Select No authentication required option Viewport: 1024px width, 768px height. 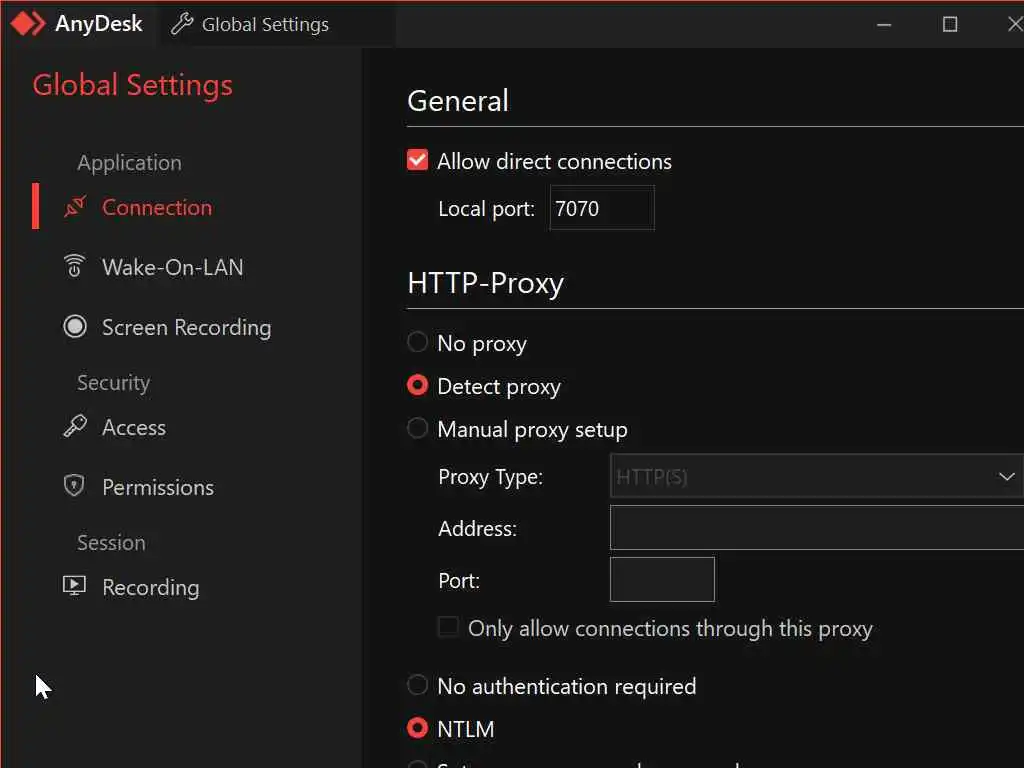pyautogui.click(x=418, y=686)
